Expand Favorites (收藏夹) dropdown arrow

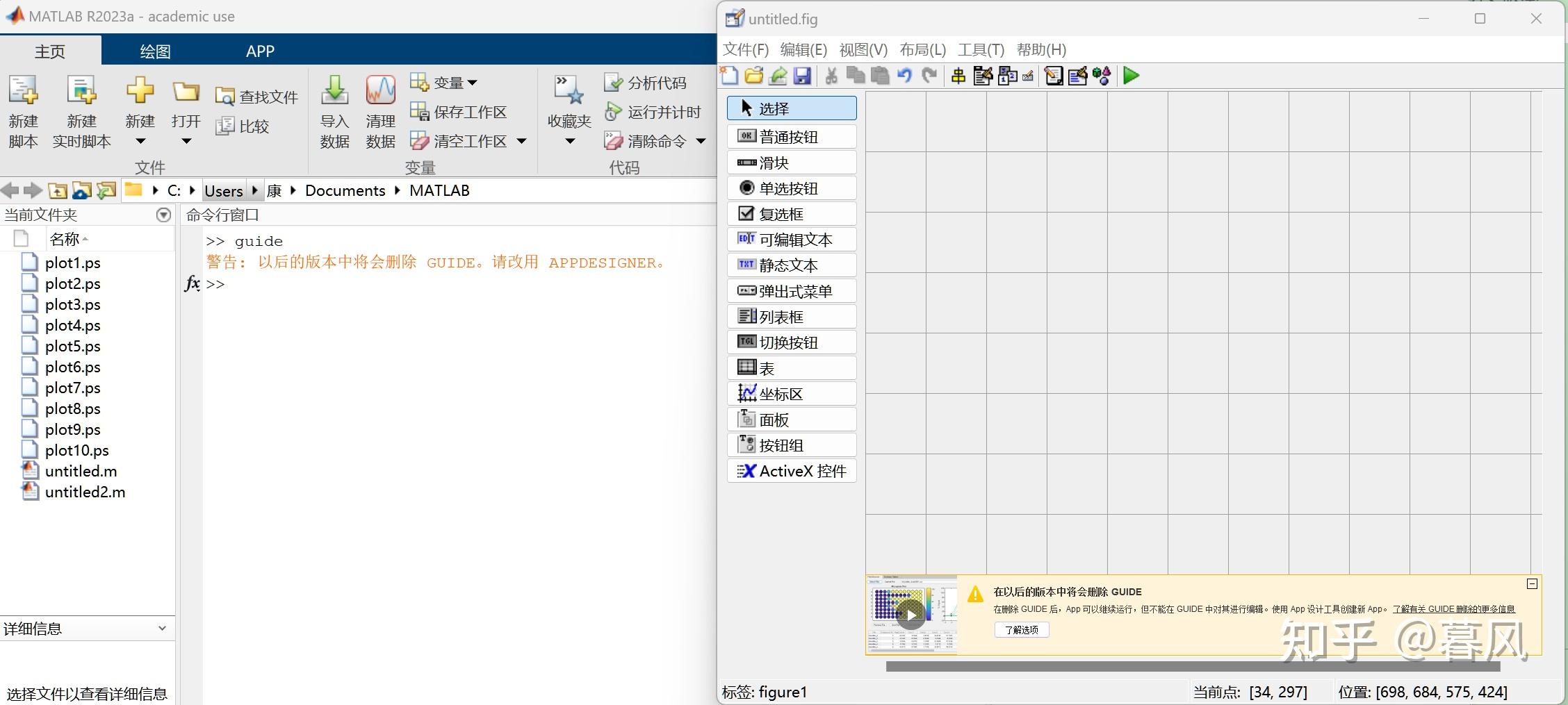[x=570, y=141]
